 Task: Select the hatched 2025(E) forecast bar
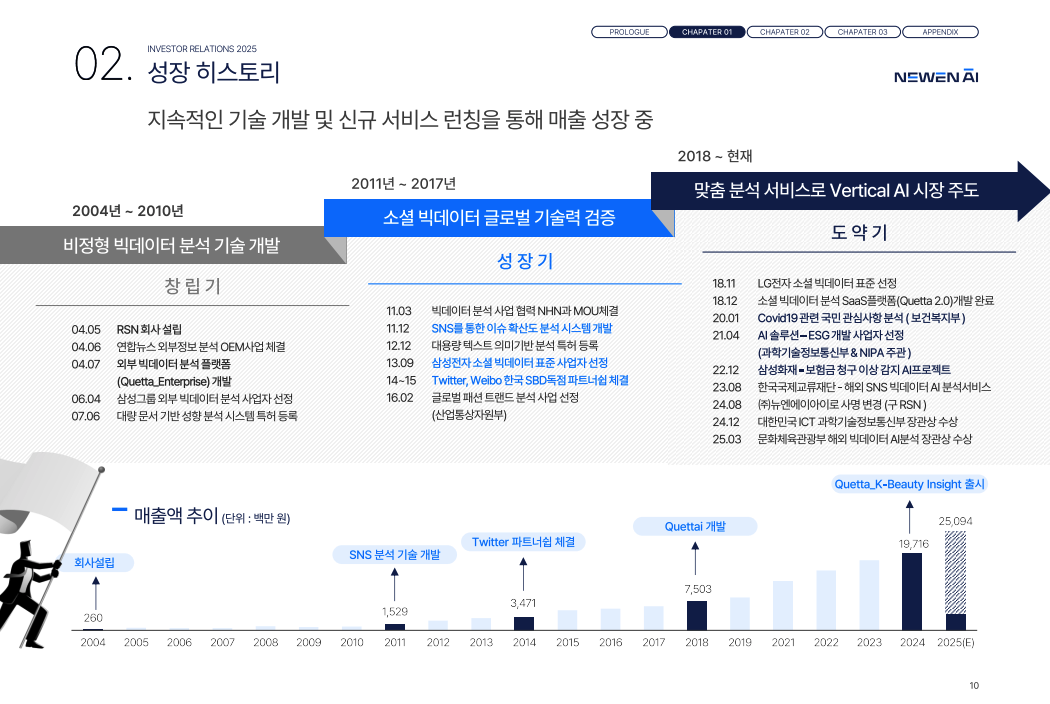click(x=956, y=572)
